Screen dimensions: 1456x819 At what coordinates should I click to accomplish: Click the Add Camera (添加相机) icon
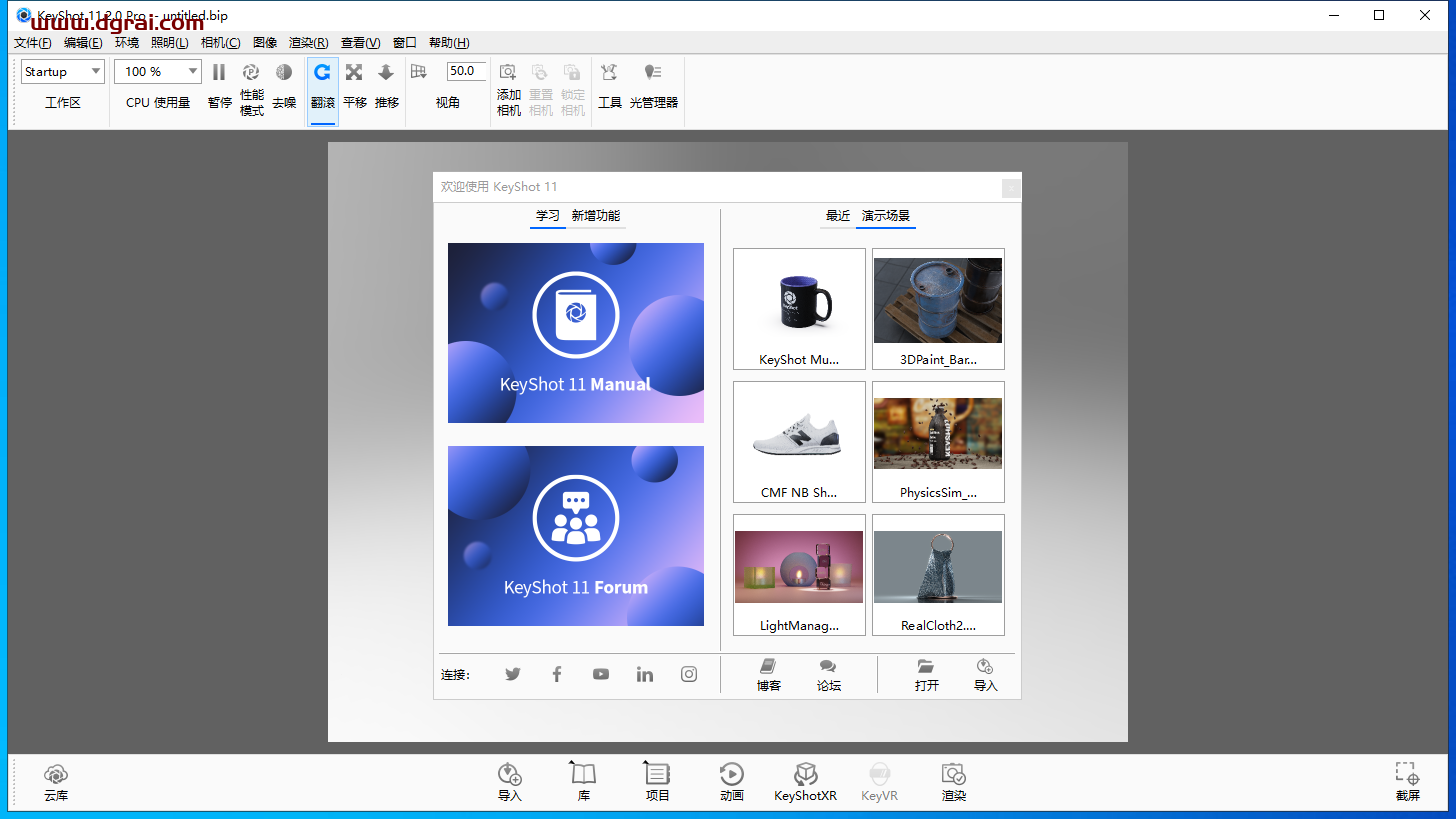point(508,73)
